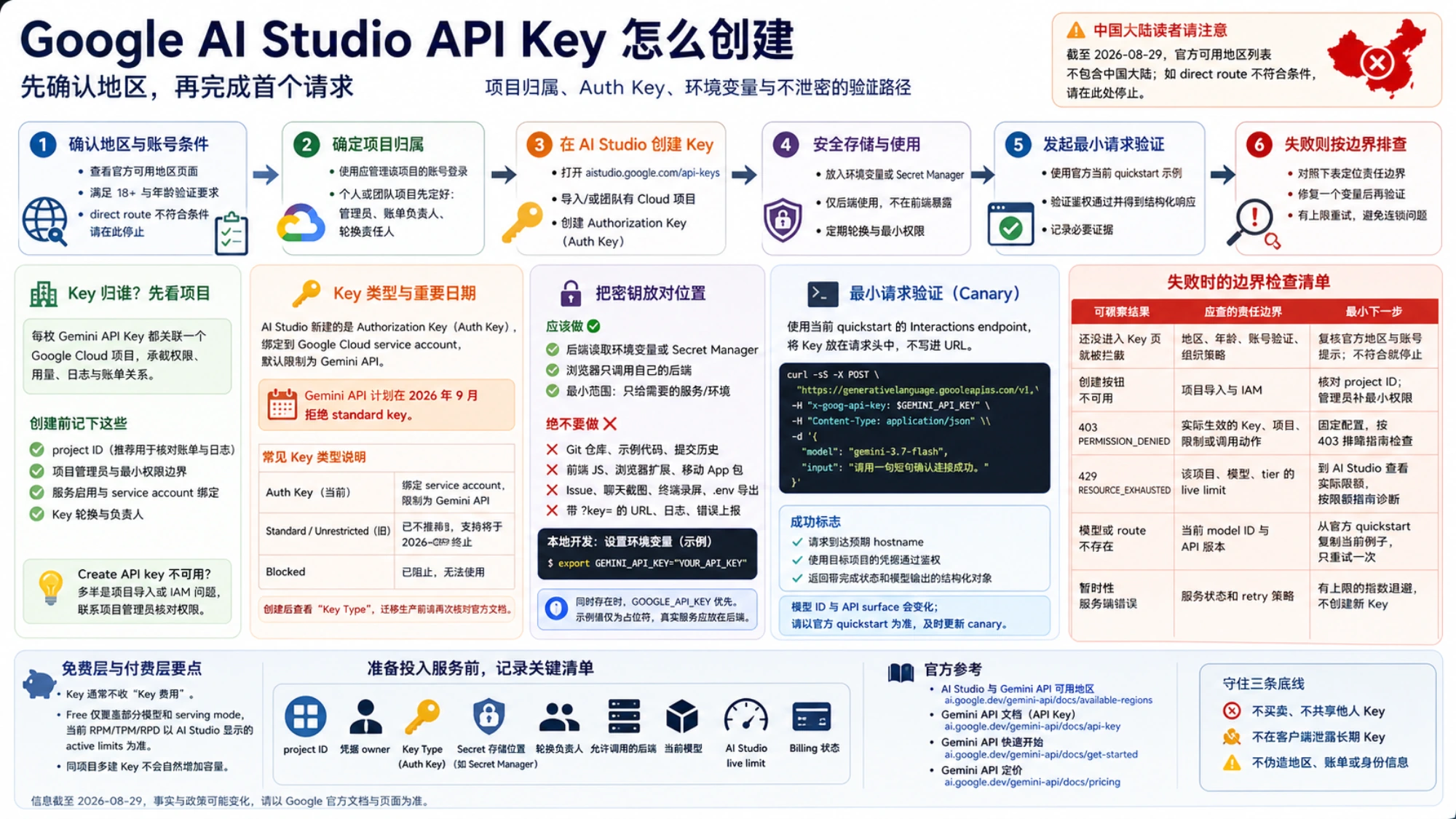Click the orange warning triangle beside 中国大陆读者请注意

coord(1076,31)
